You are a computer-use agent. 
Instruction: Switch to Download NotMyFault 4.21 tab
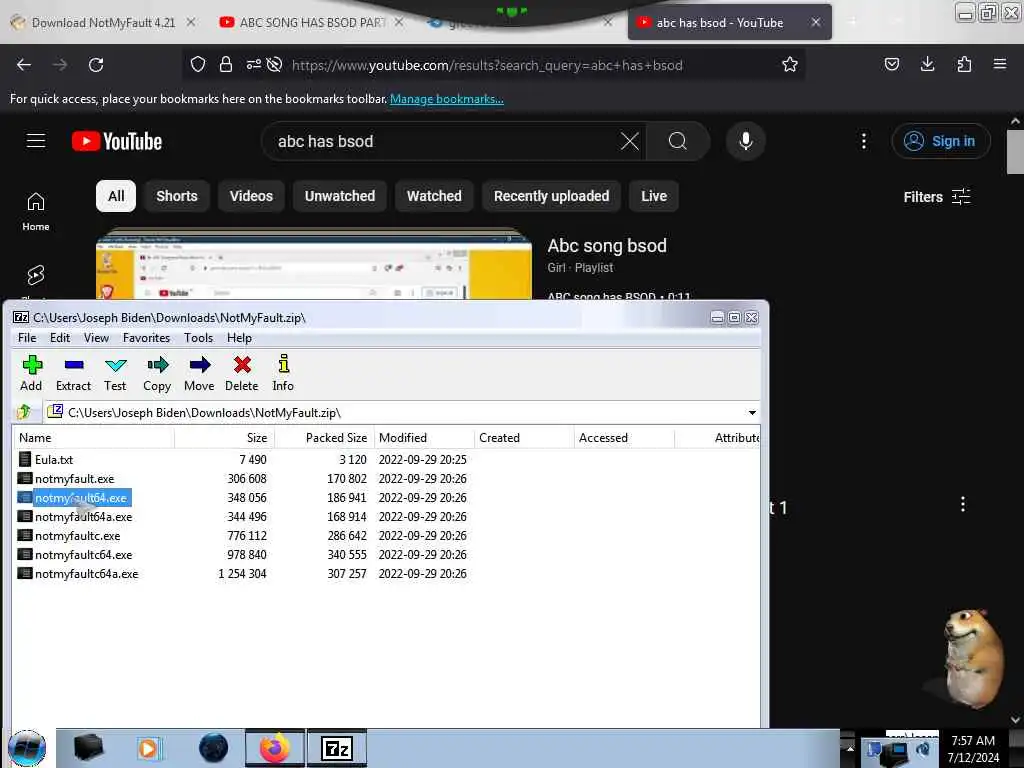[103, 23]
